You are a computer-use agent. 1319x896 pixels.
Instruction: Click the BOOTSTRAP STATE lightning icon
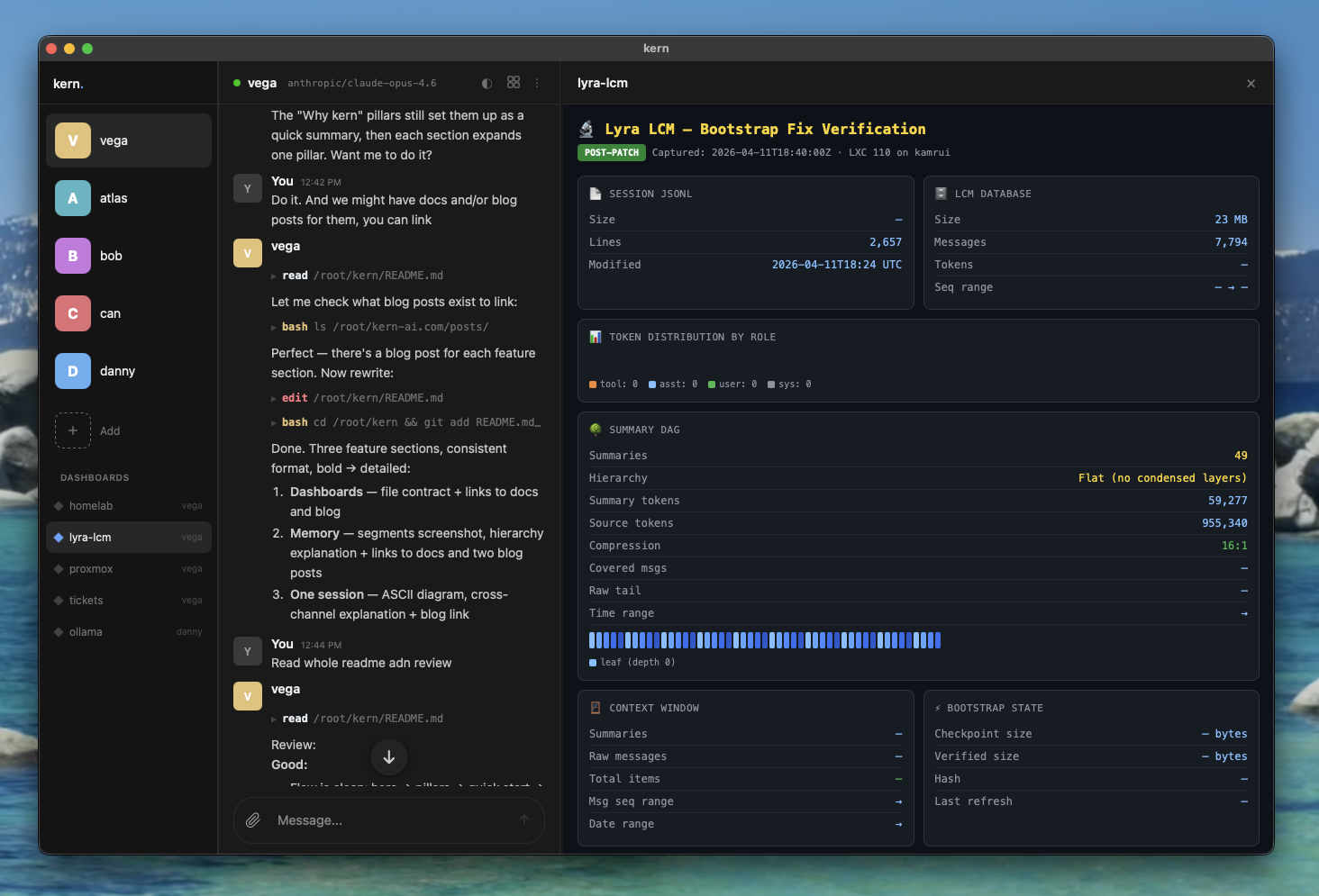pyautogui.click(x=937, y=708)
